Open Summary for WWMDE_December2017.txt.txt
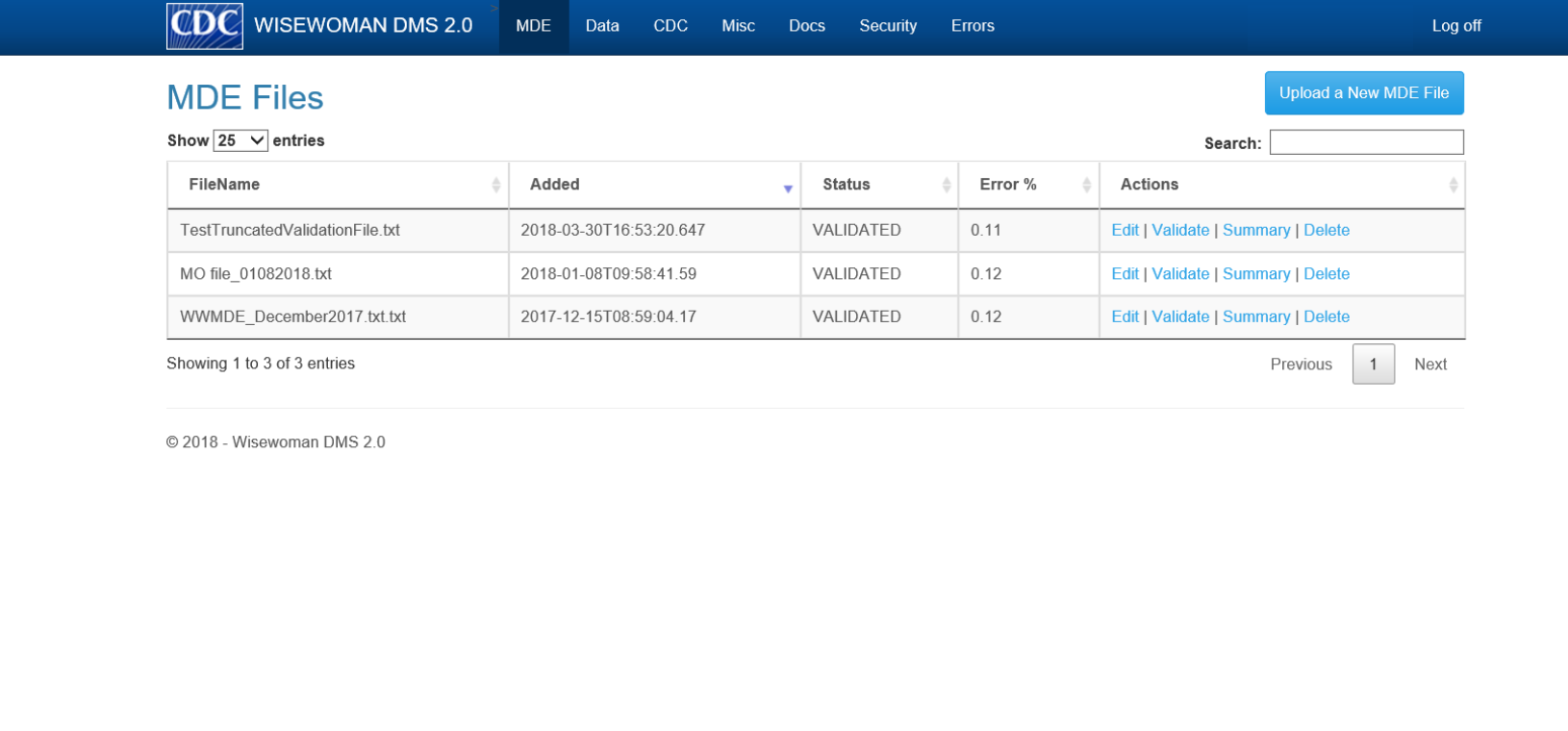Image resolution: width=1568 pixels, height=731 pixels. (1255, 316)
